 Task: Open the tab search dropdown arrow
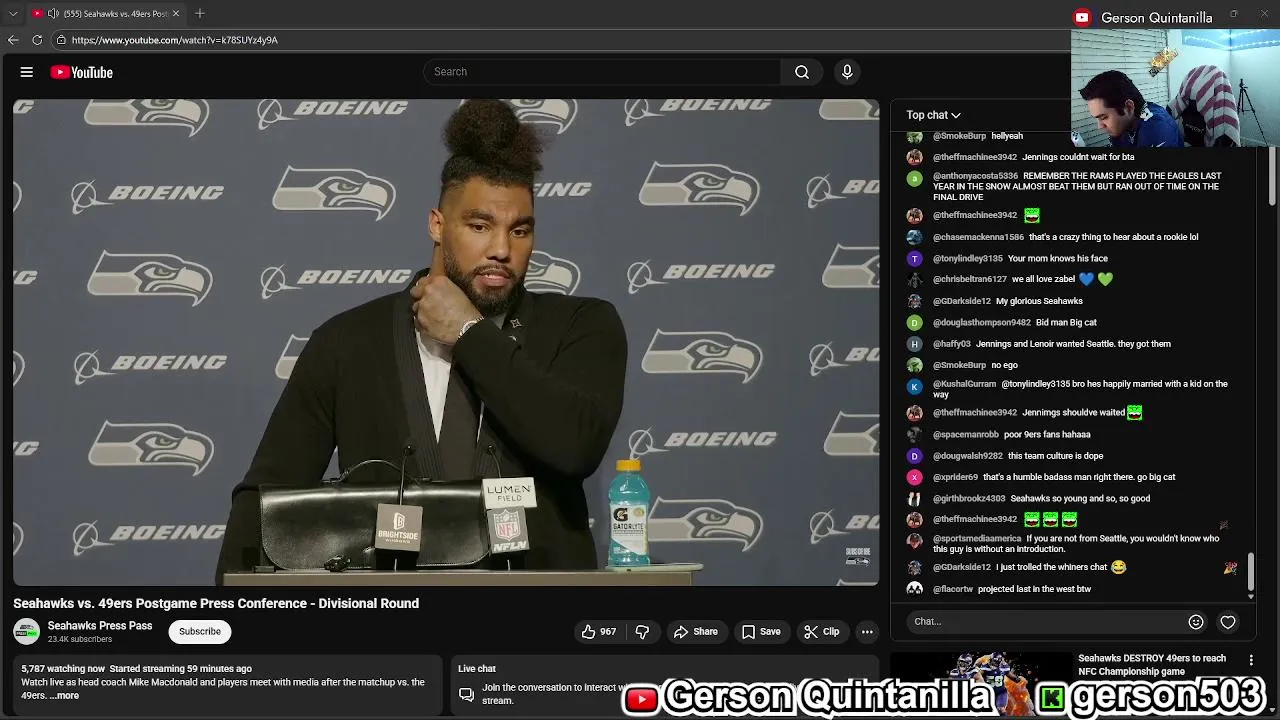pyautogui.click(x=13, y=13)
